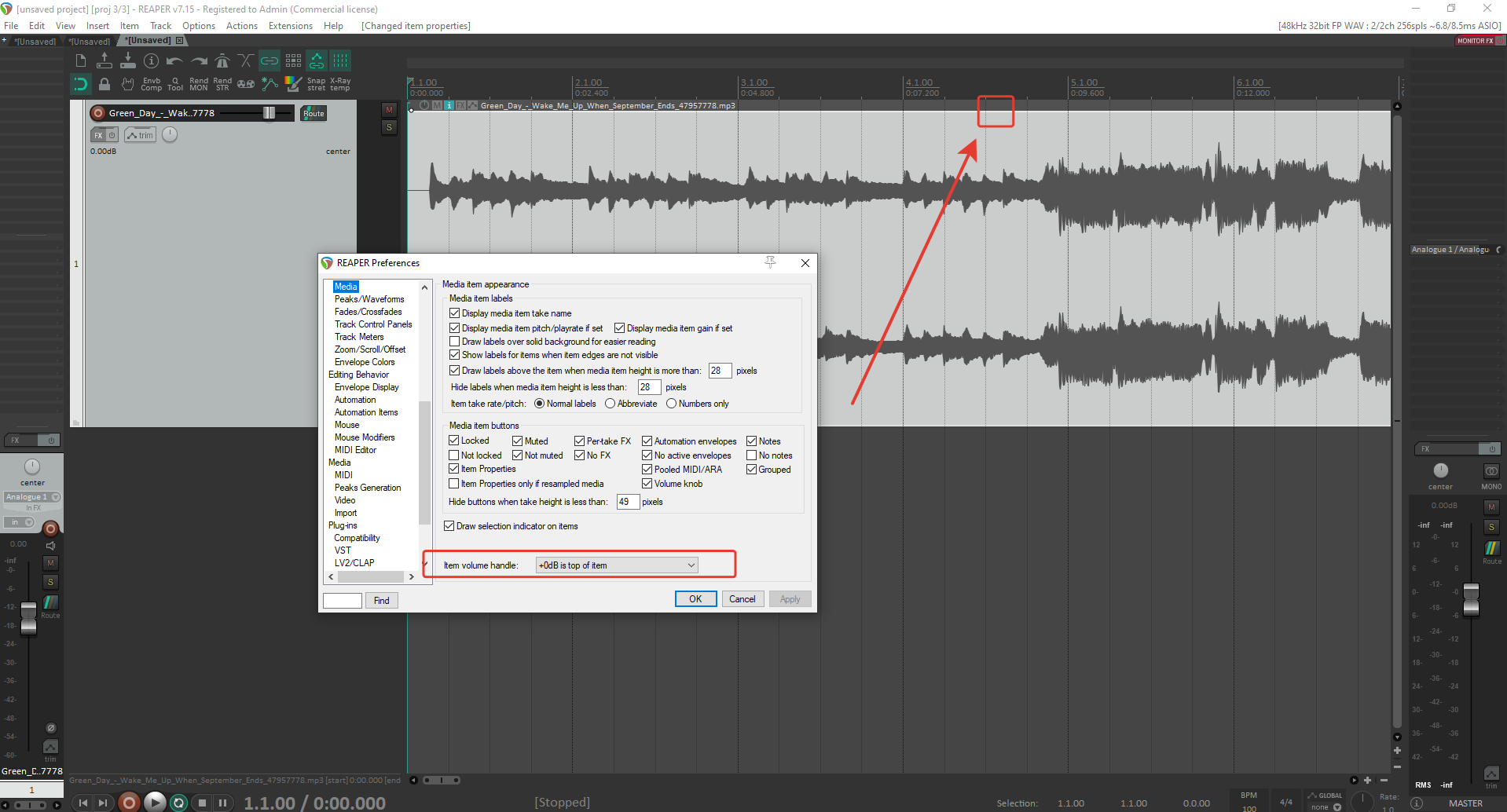The height and width of the screenshot is (812, 1507).
Task: Open the 'in' monitoring dropdown in mixer
Action: [19, 522]
